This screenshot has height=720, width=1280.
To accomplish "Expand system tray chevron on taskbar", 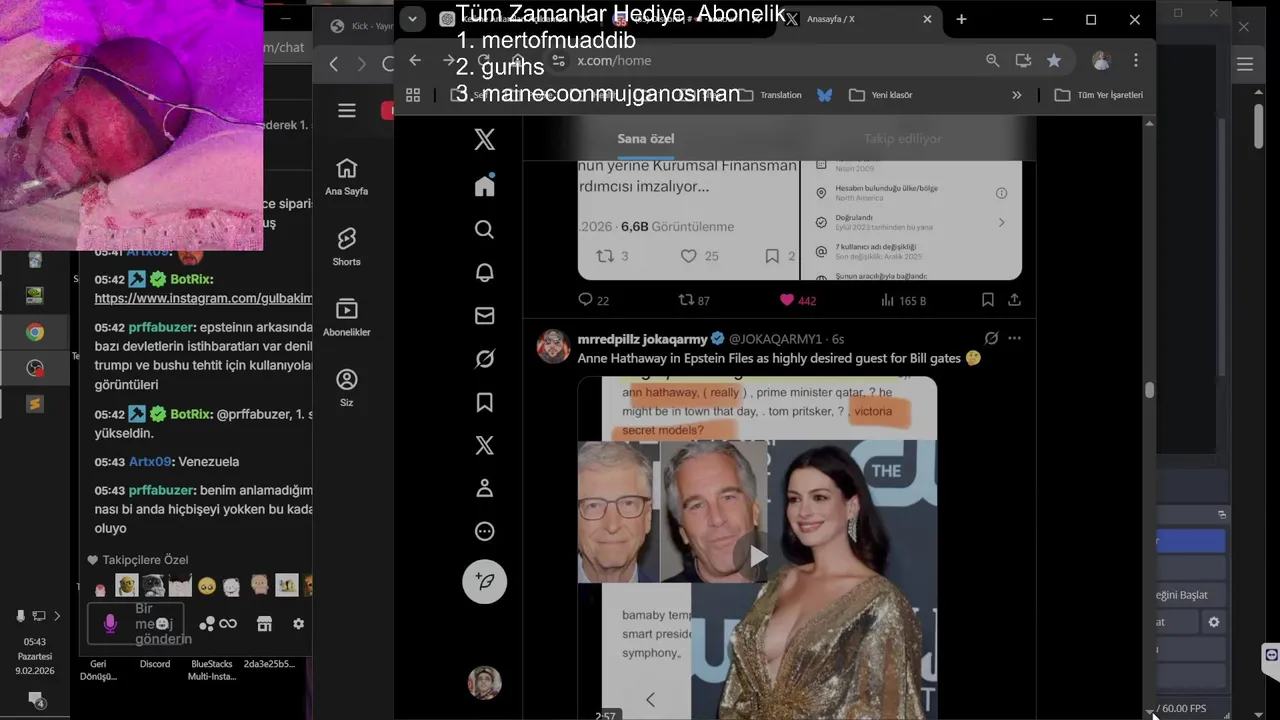I will tap(57, 616).
